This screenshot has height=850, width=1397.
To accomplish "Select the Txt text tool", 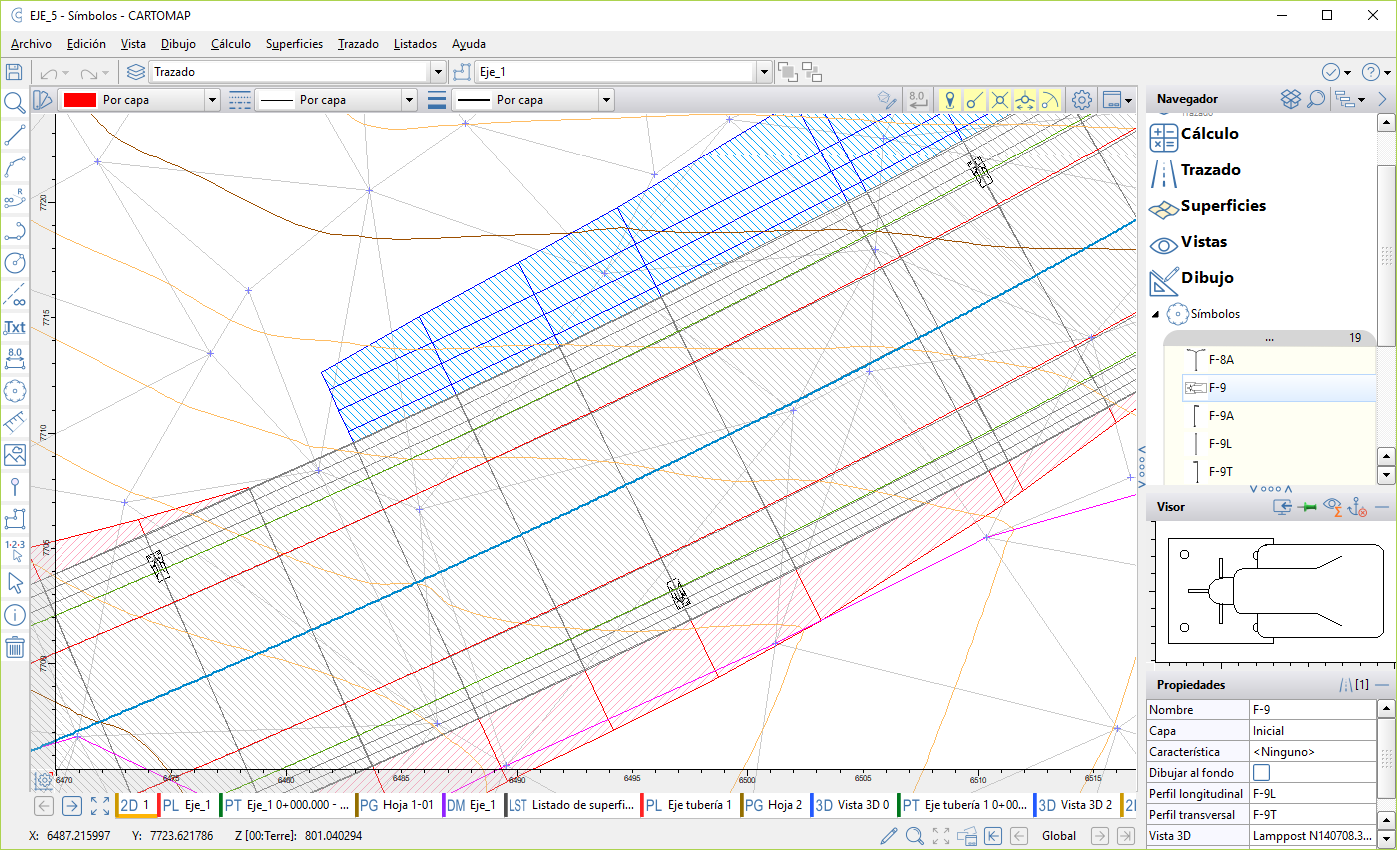I will click(15, 327).
